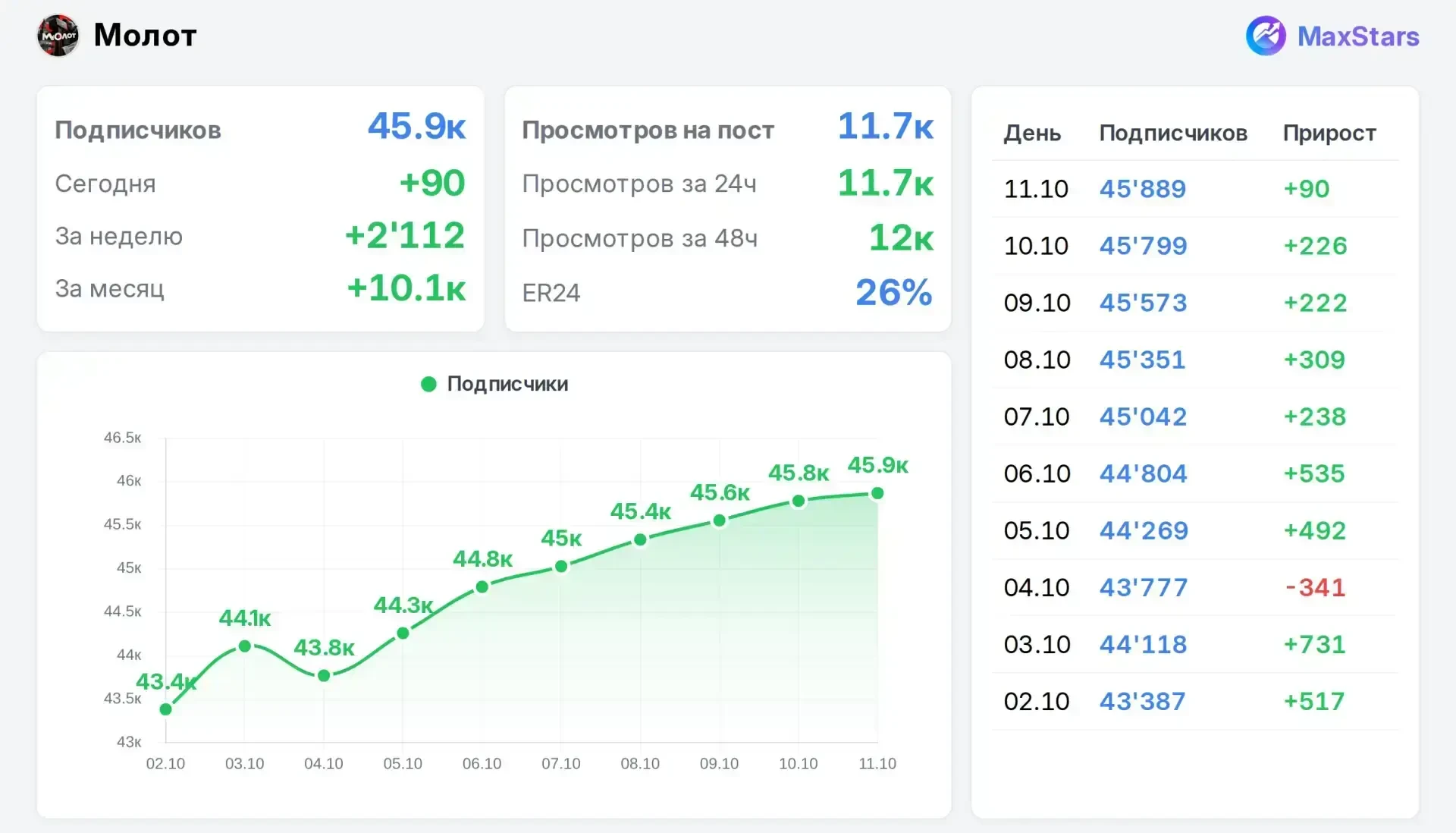Click subscriber count 44'118
The height and width of the screenshot is (833, 1456).
pyautogui.click(x=1143, y=644)
